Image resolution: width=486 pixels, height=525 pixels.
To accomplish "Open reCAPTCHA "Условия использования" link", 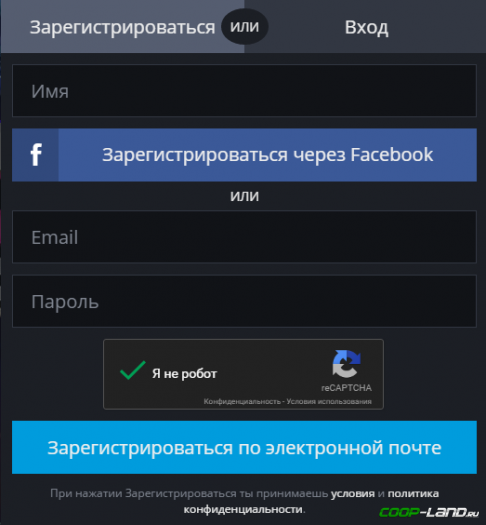I will pyautogui.click(x=329, y=401).
